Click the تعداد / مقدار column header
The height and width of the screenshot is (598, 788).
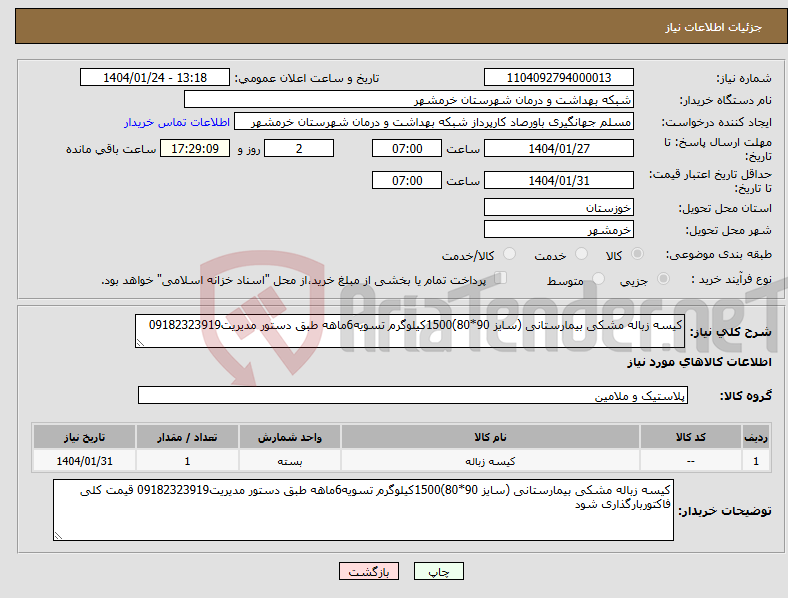pyautogui.click(x=187, y=437)
